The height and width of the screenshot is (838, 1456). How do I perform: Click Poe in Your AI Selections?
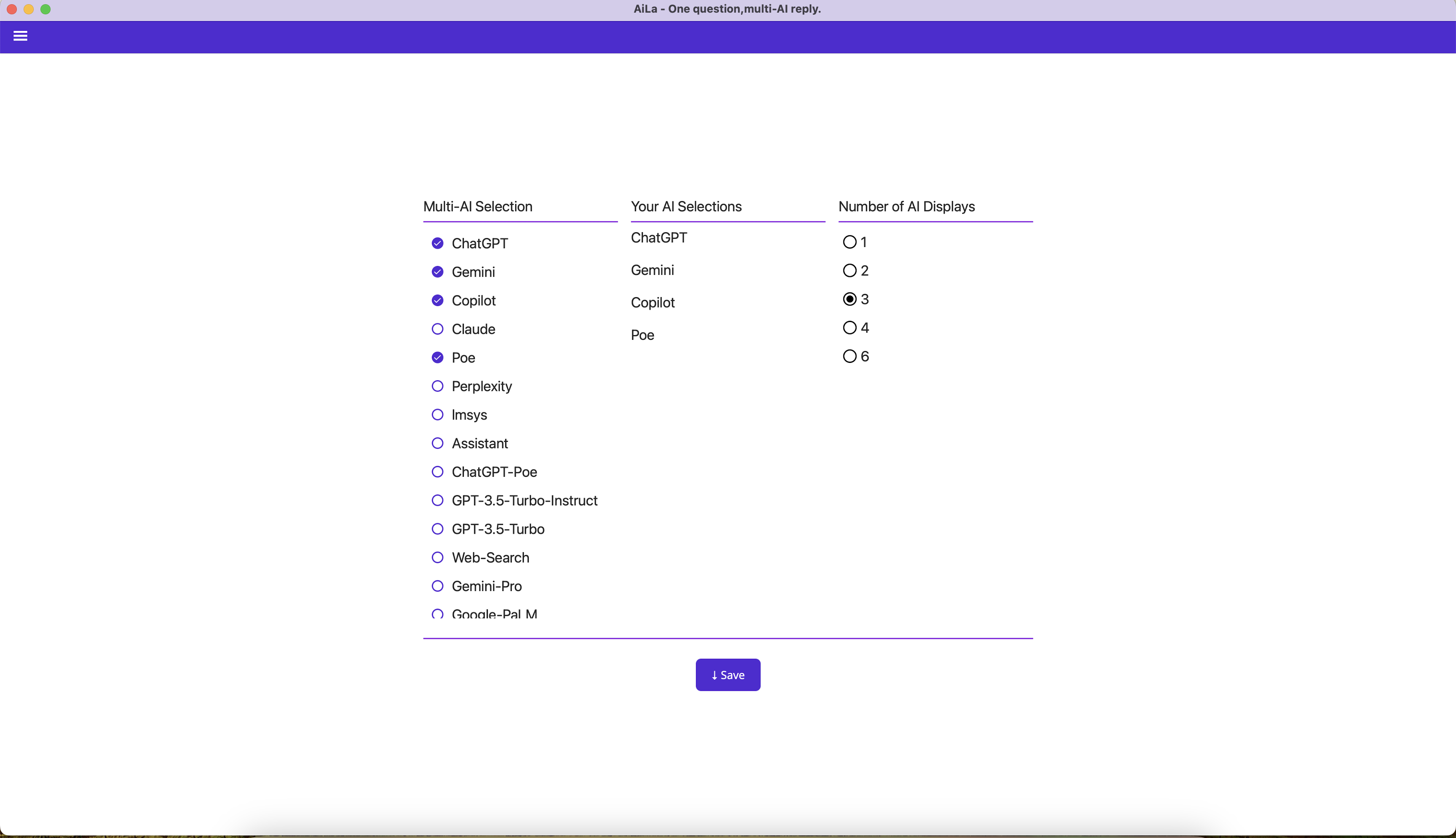tap(642, 335)
